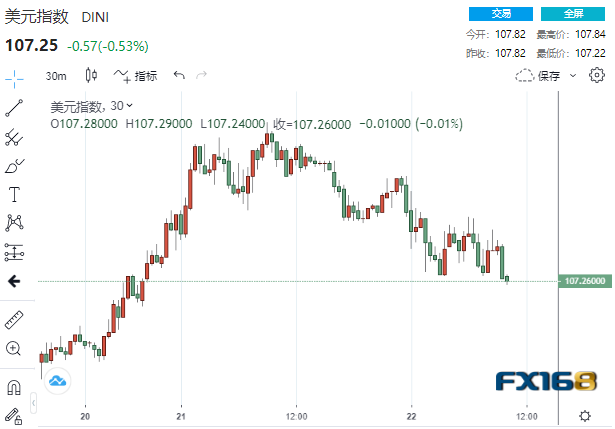This screenshot has height=429, width=615.
Task: Expand the 保存 save options chevron
Action: coord(573,76)
